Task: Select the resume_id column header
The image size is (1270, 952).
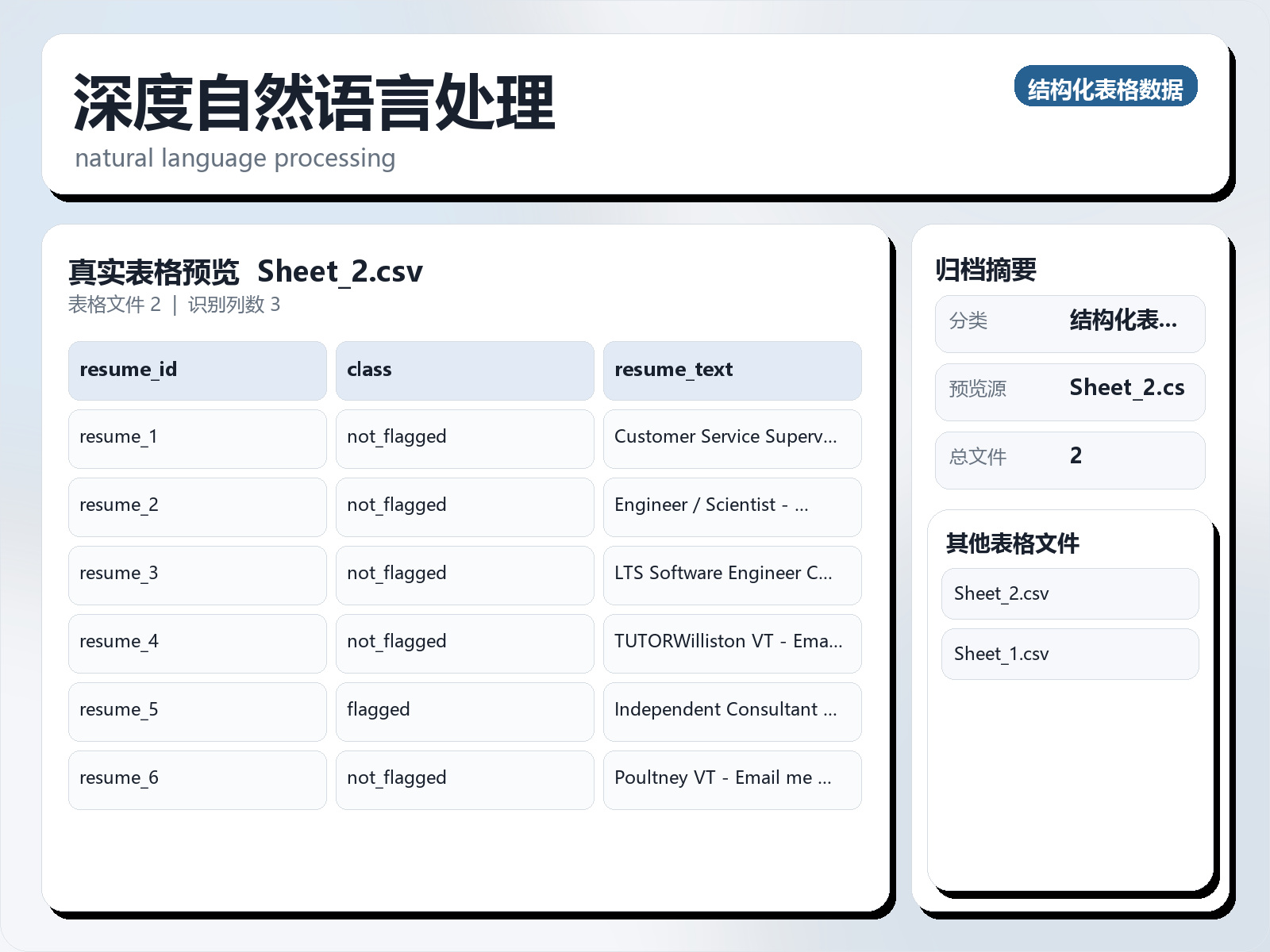Action: pyautogui.click(x=197, y=370)
